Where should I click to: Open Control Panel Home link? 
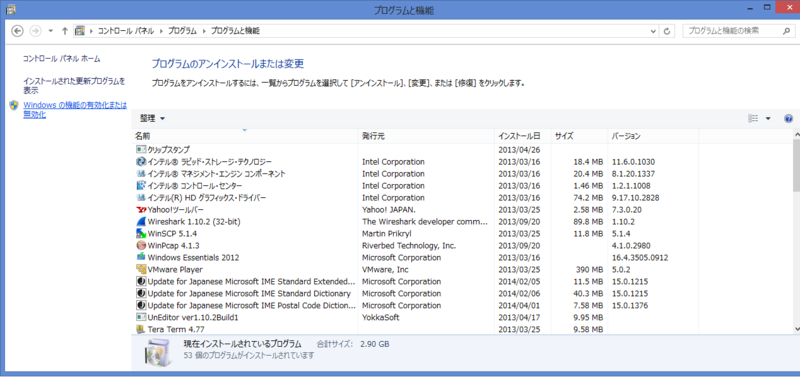pyautogui.click(x=62, y=59)
